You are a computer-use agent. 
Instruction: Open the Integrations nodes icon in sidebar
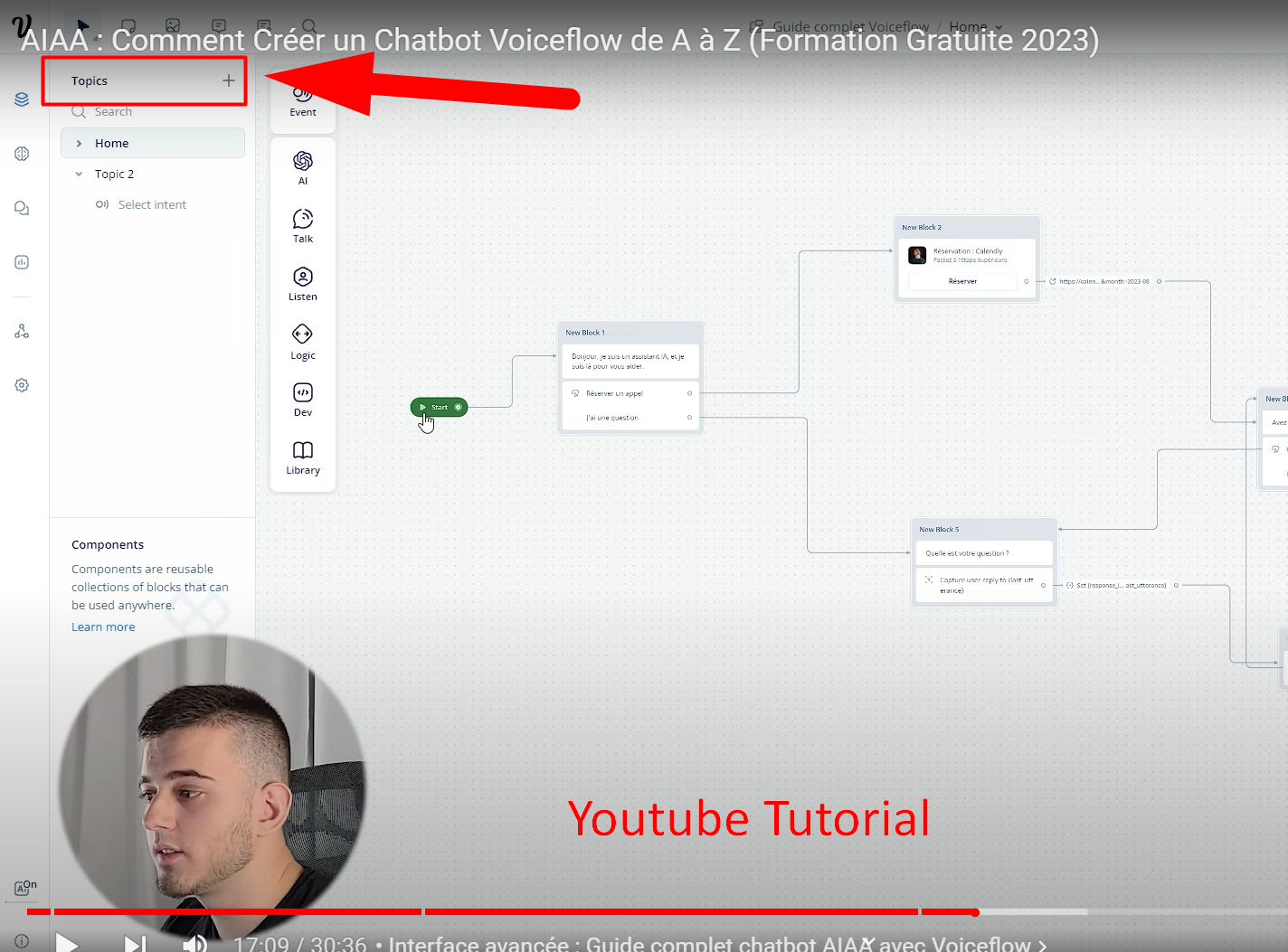click(22, 332)
